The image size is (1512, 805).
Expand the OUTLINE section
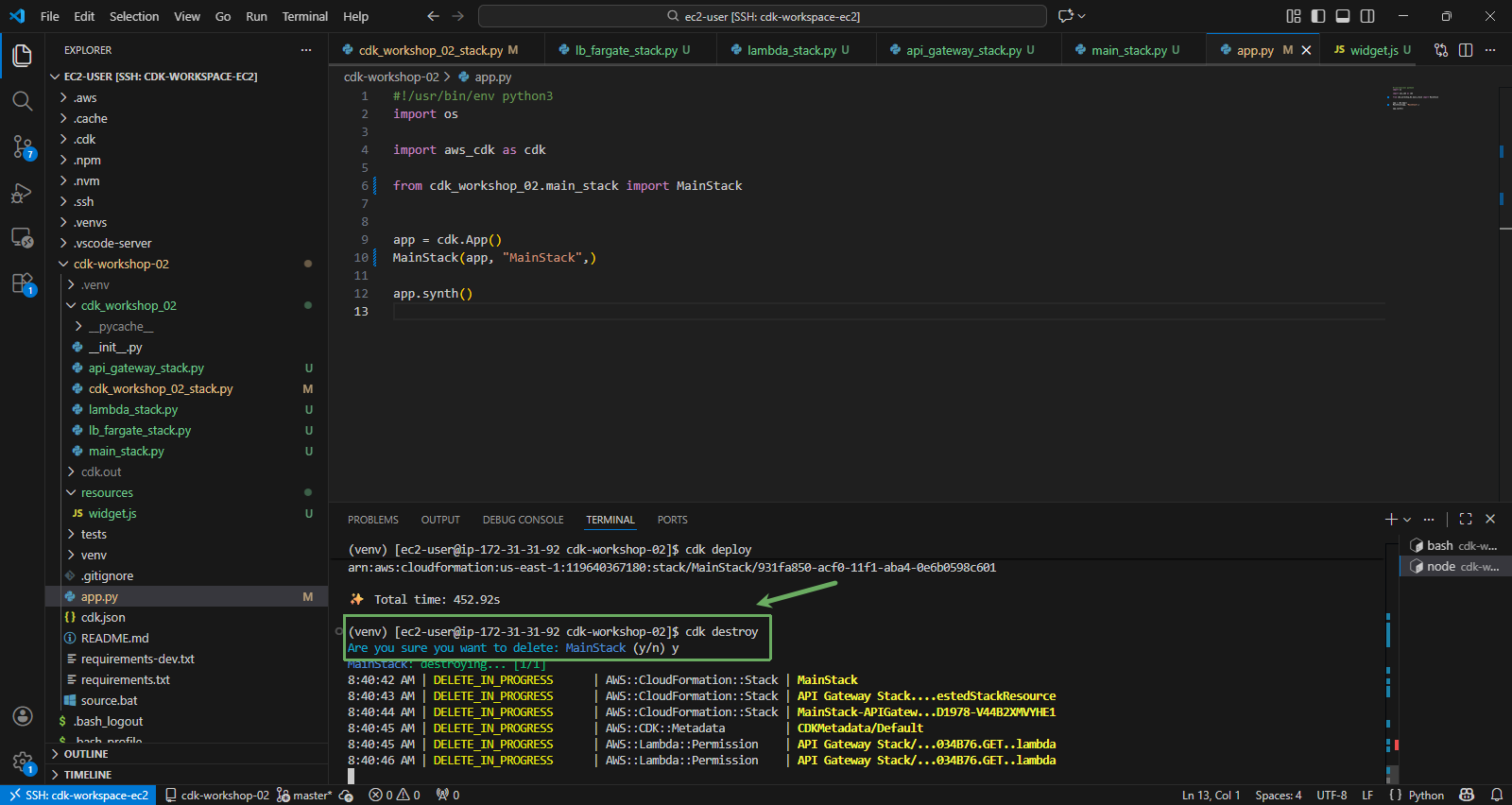(x=85, y=754)
